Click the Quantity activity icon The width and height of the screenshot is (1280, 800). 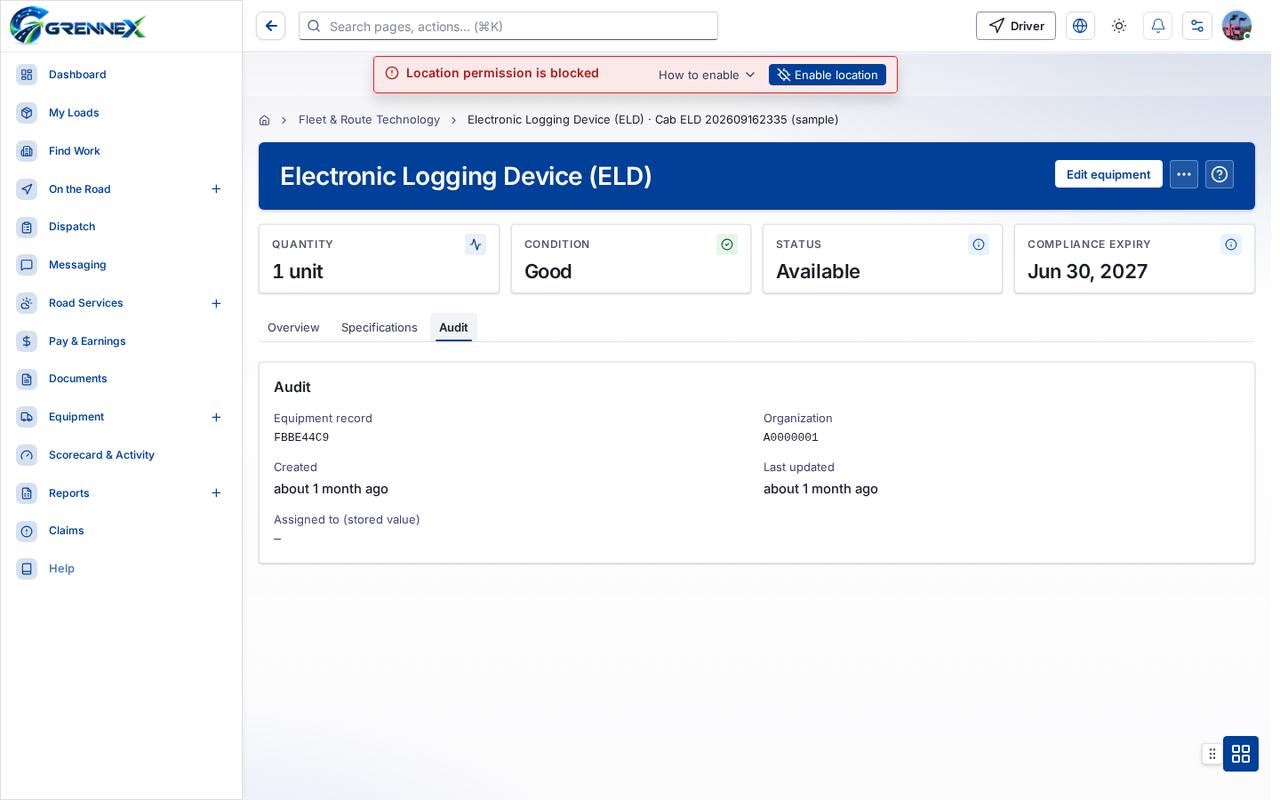(x=475, y=244)
